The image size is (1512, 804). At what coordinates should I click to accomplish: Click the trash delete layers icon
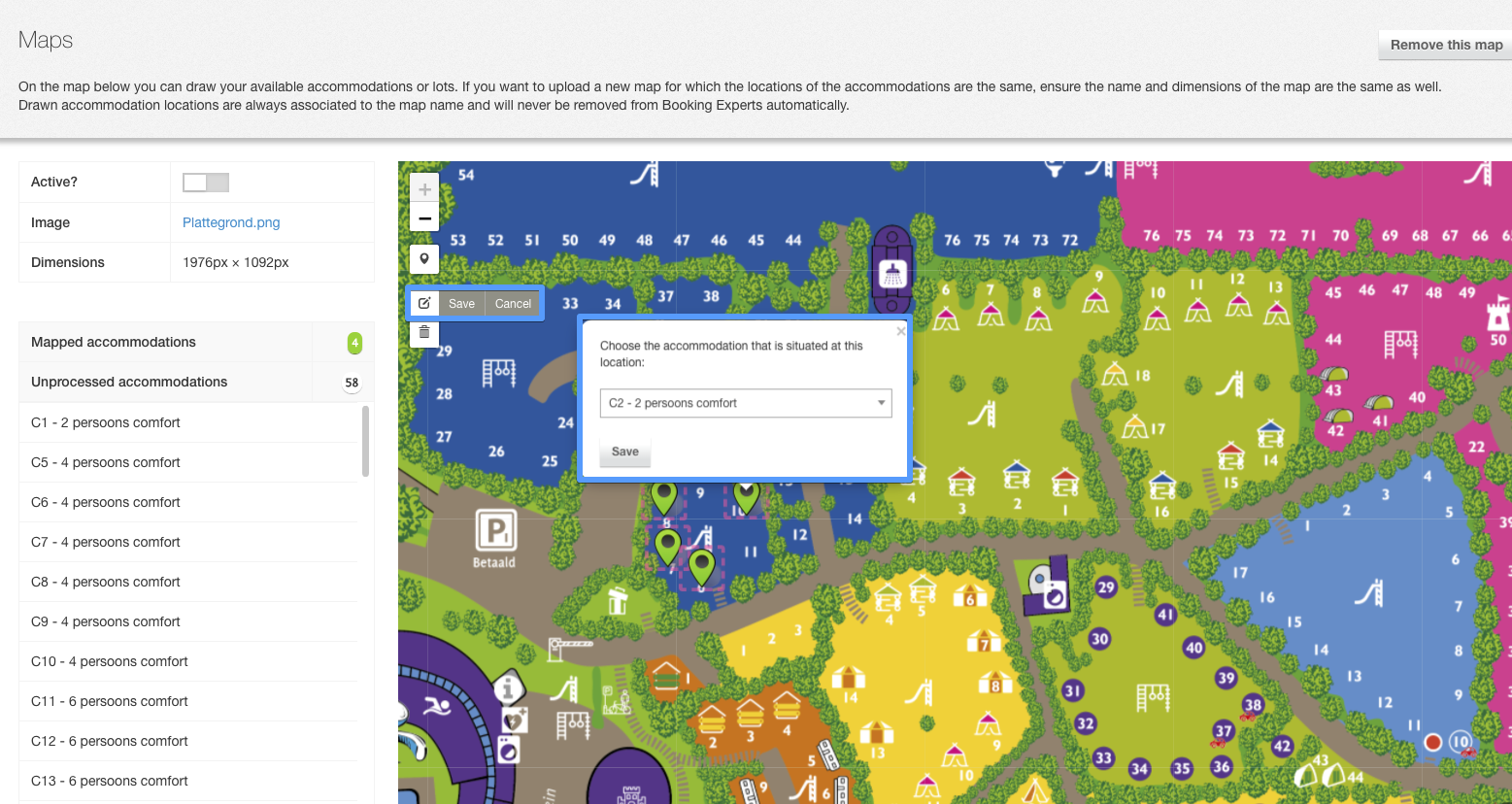[x=424, y=332]
